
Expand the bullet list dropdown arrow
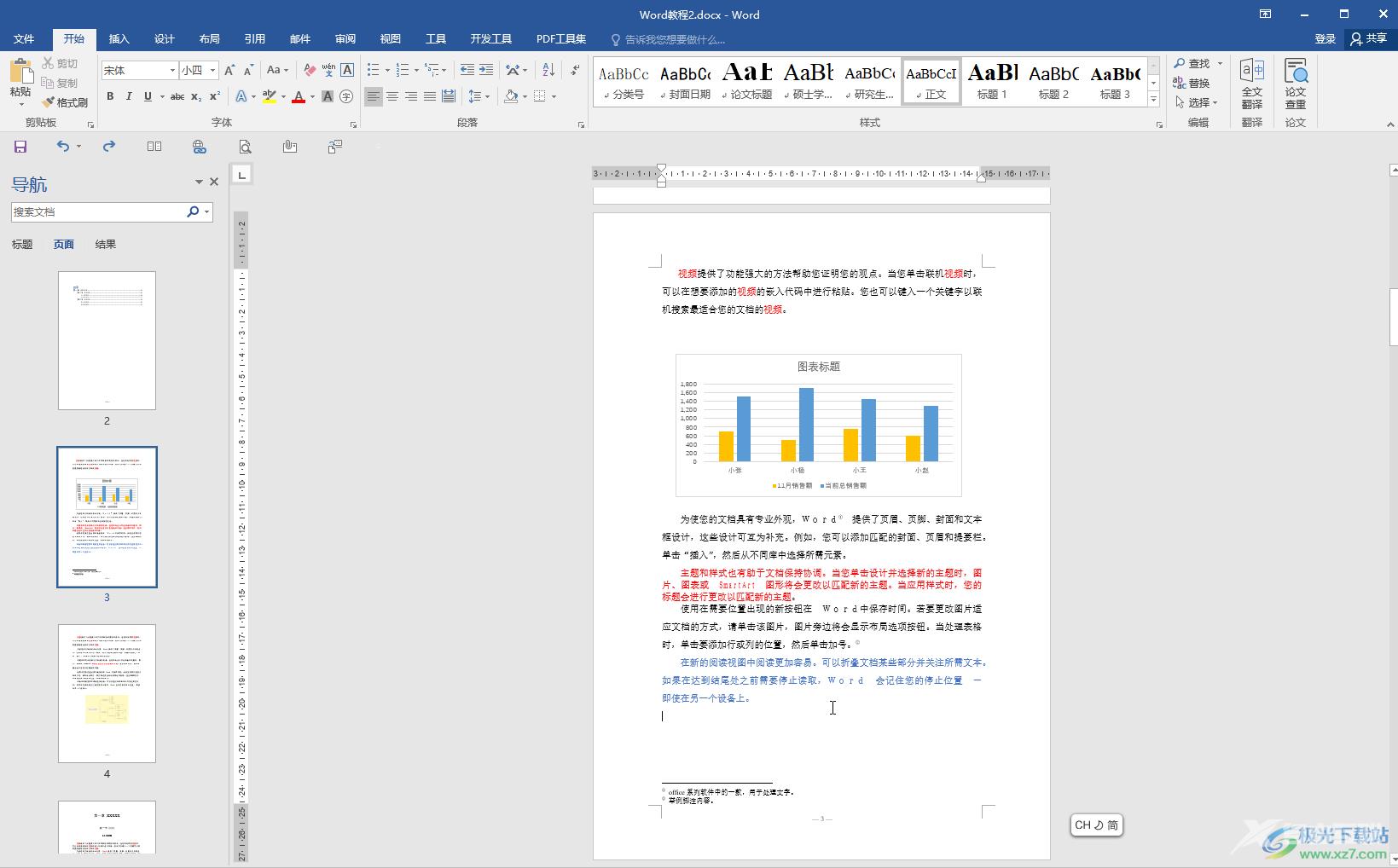[387, 70]
